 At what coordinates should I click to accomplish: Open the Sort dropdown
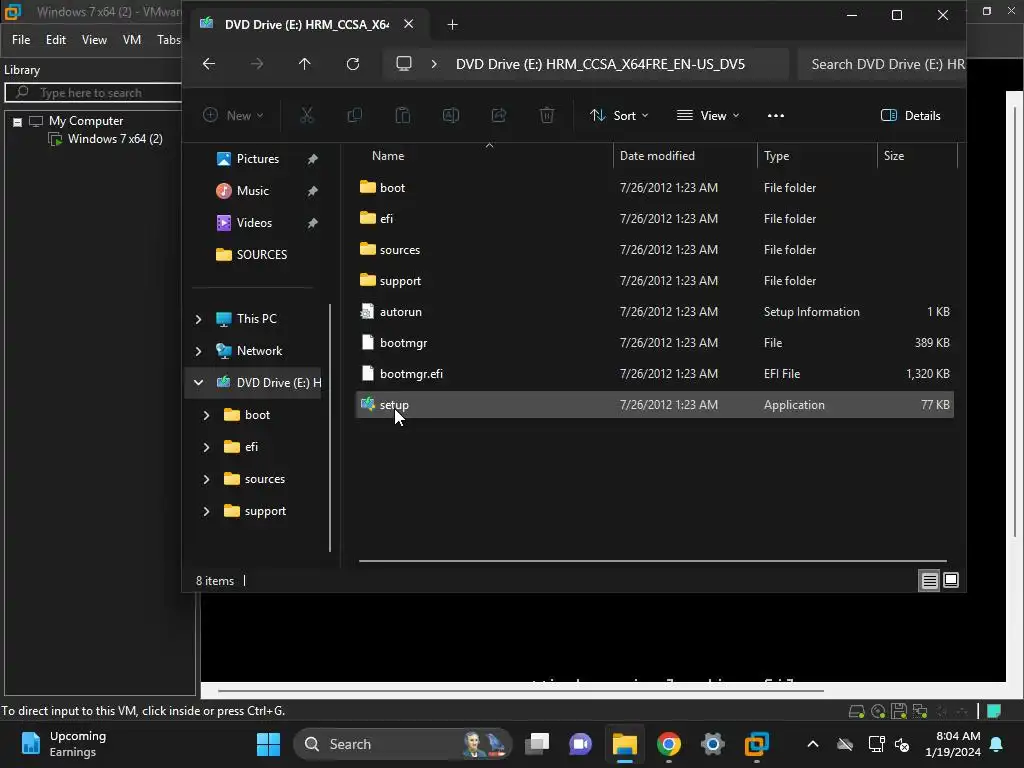click(619, 116)
